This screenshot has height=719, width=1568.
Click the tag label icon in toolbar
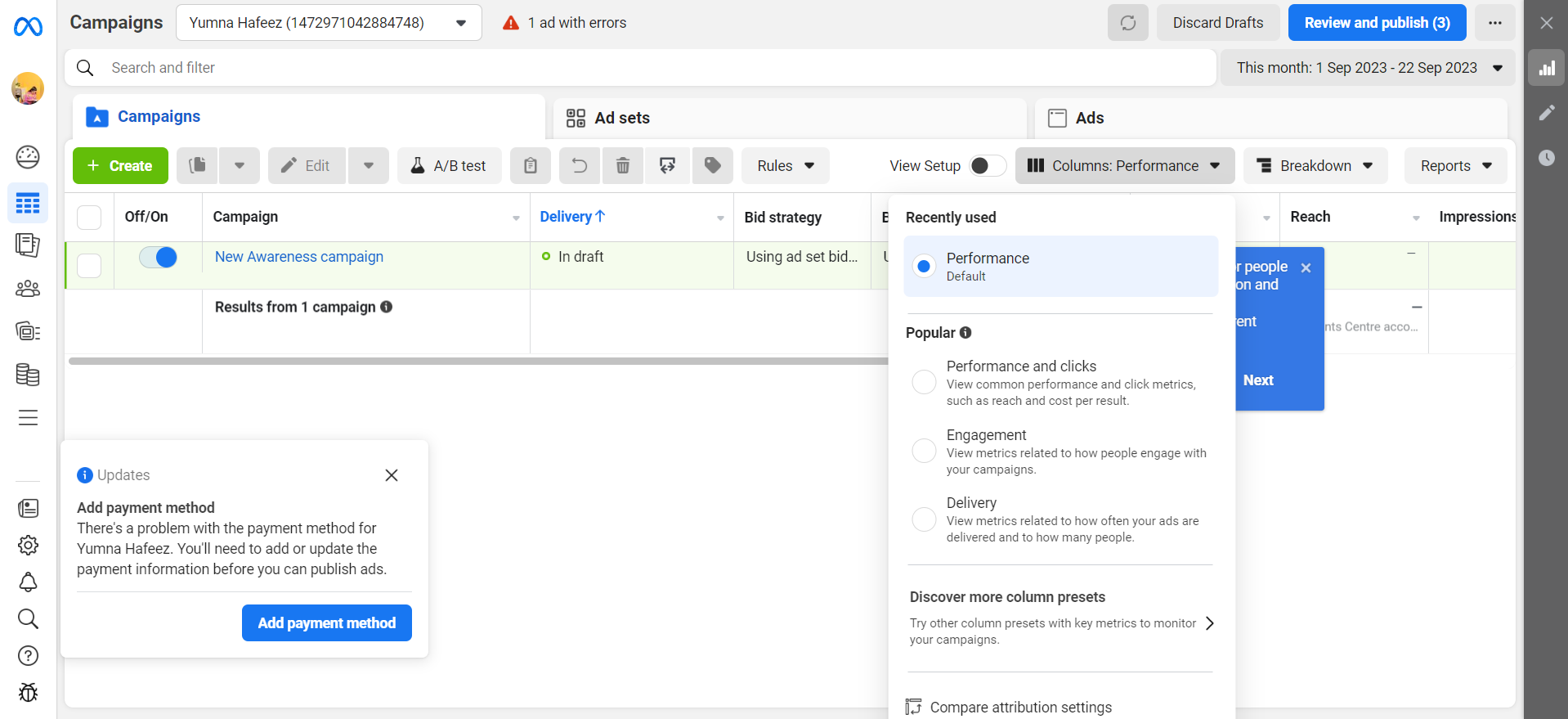[x=713, y=166]
